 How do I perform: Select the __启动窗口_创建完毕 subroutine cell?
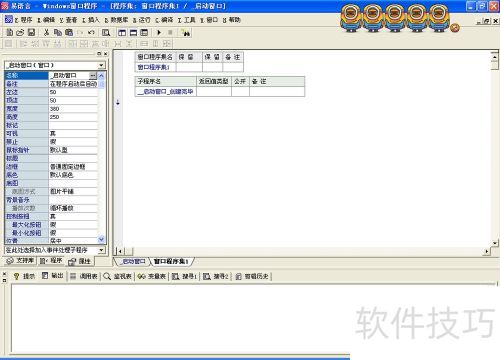166,91
